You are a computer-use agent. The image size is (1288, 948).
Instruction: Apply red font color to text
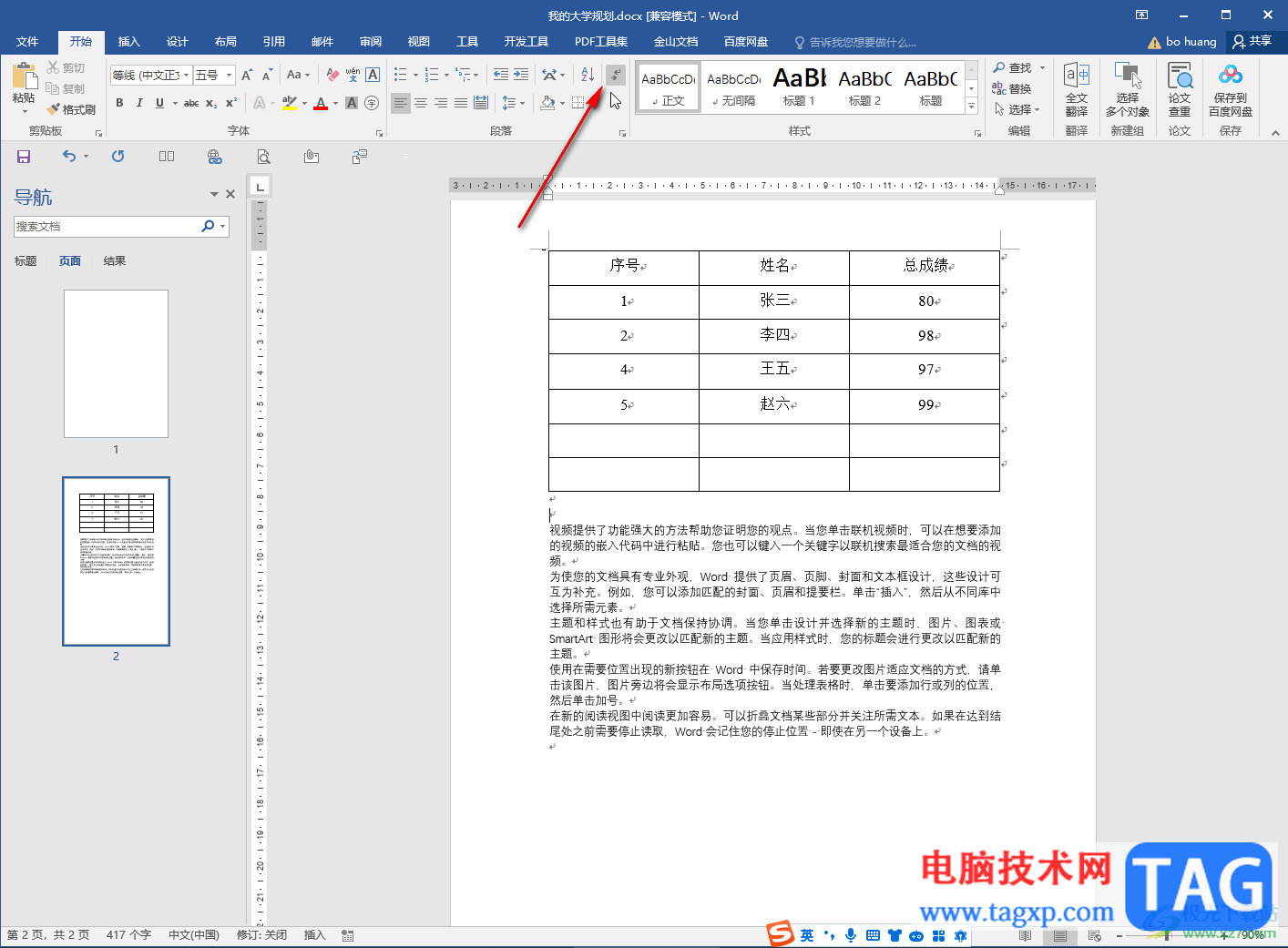[321, 104]
